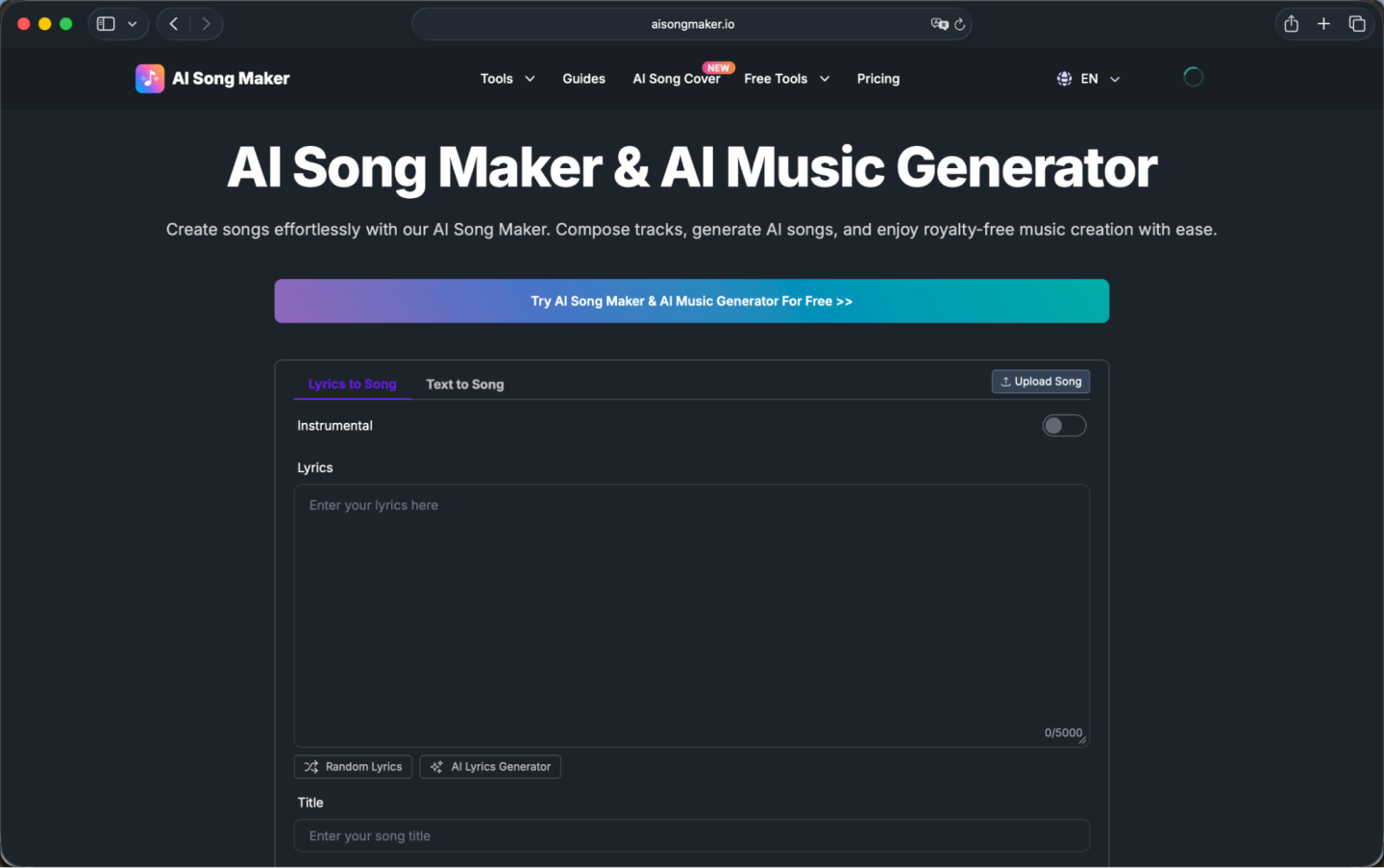
Task: Open the Tools dropdown
Action: point(507,78)
